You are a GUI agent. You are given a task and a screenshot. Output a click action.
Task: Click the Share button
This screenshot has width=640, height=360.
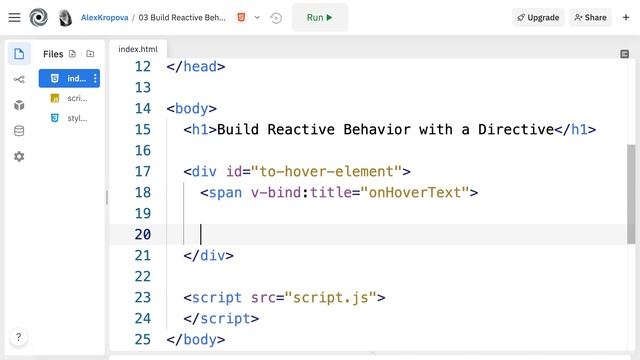590,18
